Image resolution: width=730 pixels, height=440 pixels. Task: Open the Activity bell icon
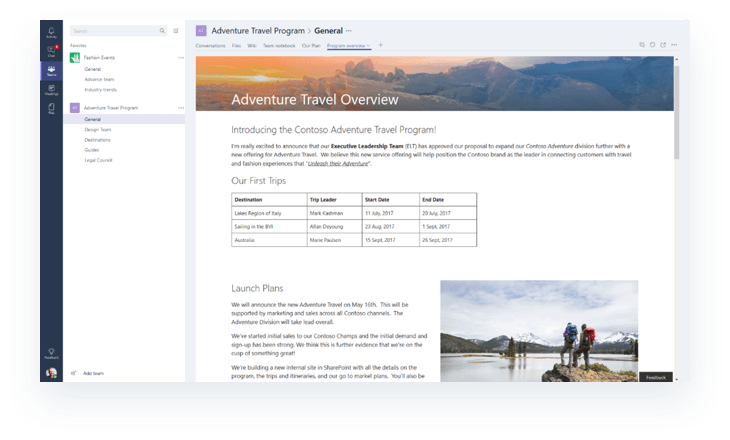pyautogui.click(x=51, y=32)
